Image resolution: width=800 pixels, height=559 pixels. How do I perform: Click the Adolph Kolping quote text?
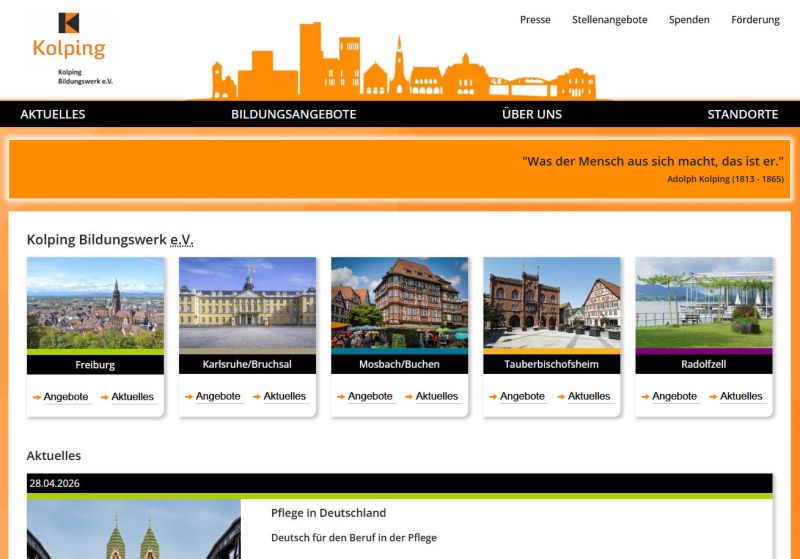pyautogui.click(x=653, y=162)
